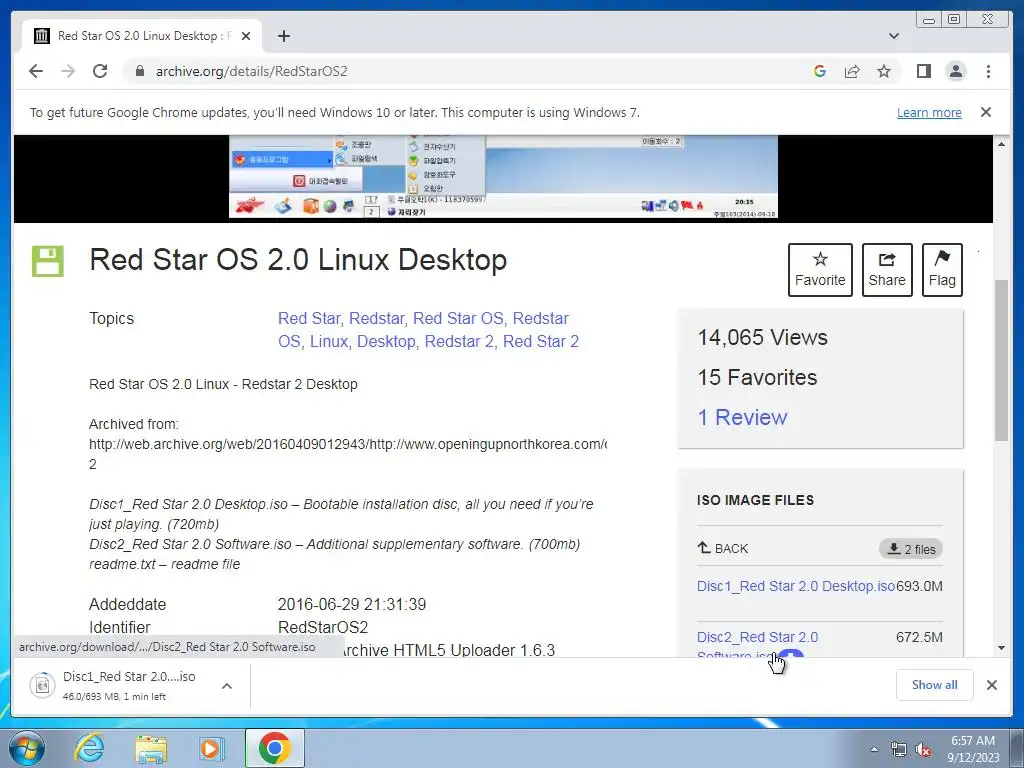Open the Google search icon in address bar
The image size is (1024, 768).
click(820, 71)
